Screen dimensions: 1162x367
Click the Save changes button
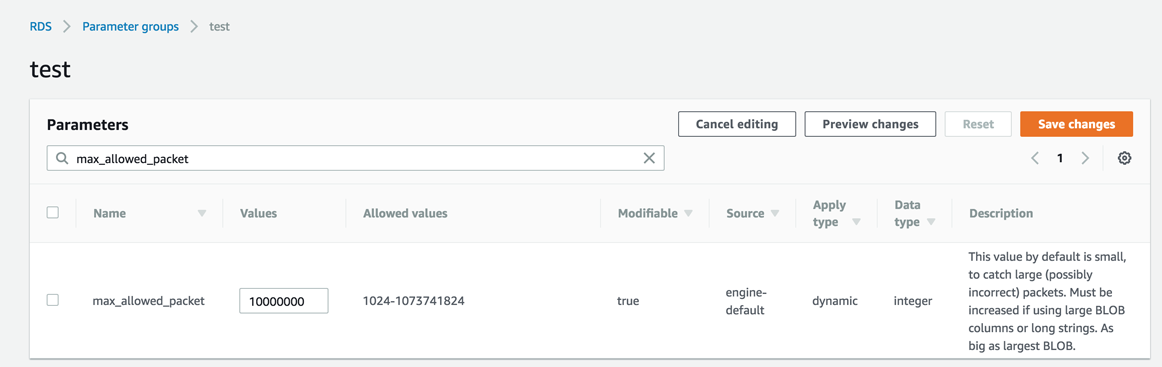(x=1076, y=124)
